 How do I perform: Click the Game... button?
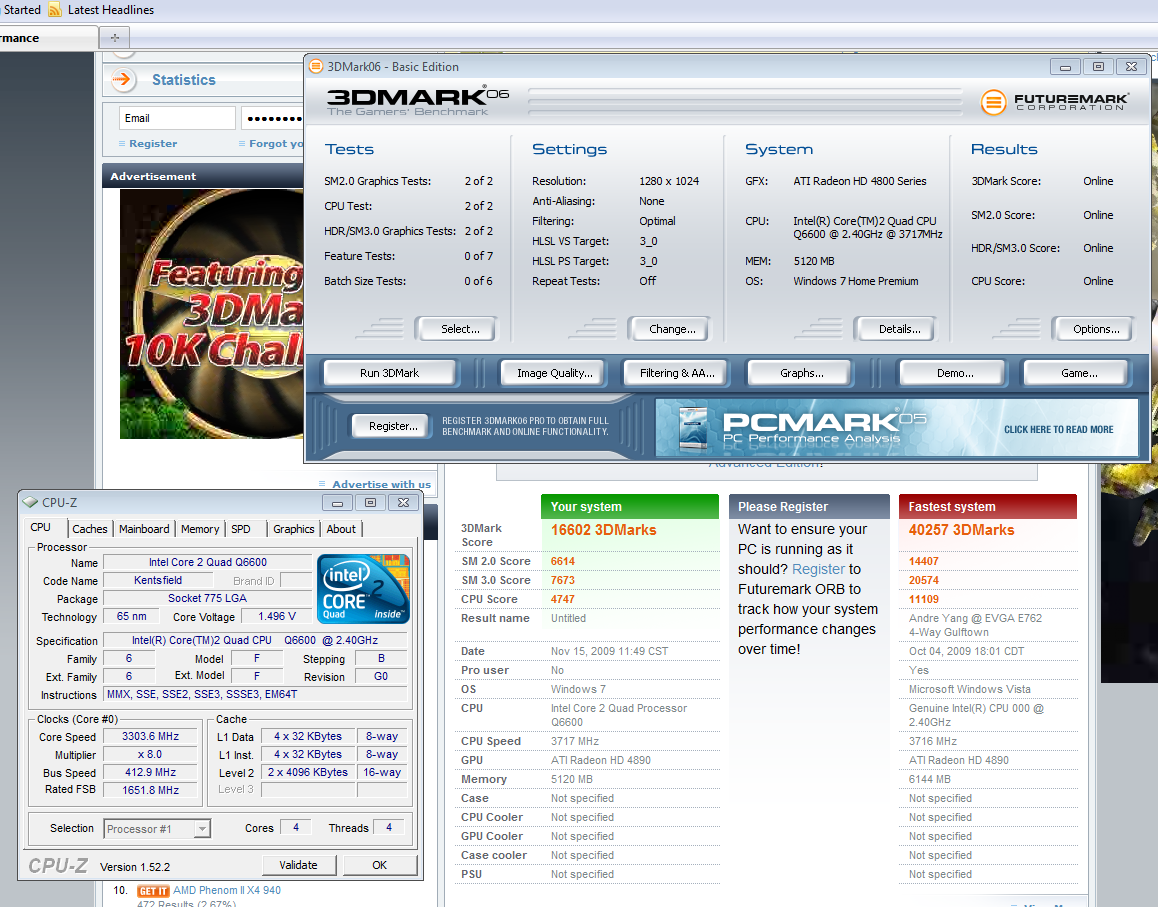tap(1079, 373)
